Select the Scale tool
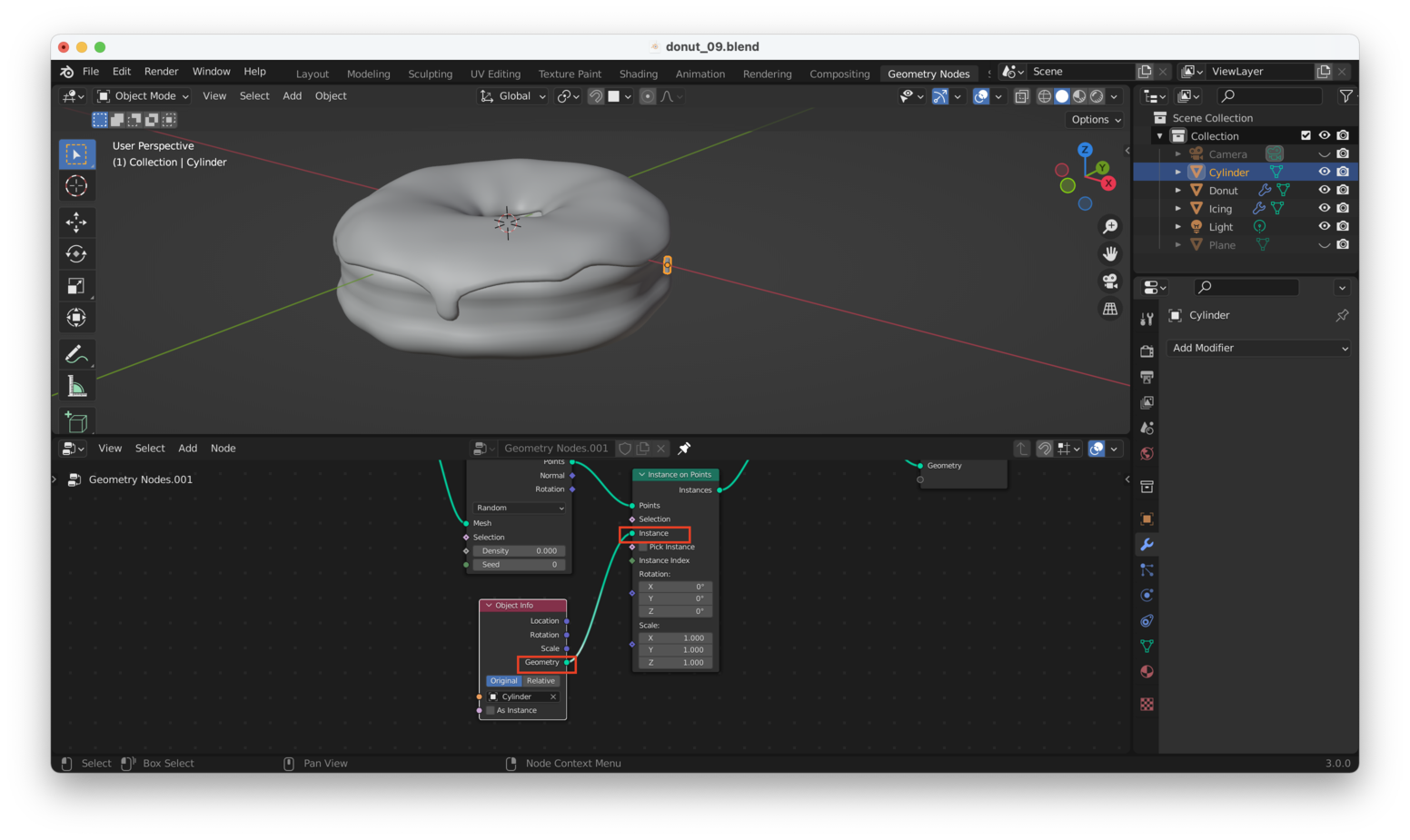Image resolution: width=1410 pixels, height=840 pixels. [x=76, y=286]
